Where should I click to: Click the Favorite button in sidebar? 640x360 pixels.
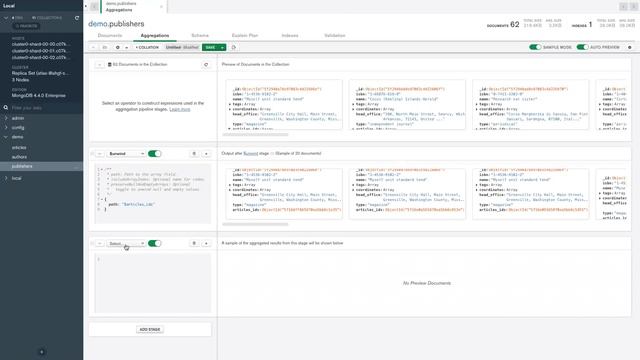tap(27, 26)
